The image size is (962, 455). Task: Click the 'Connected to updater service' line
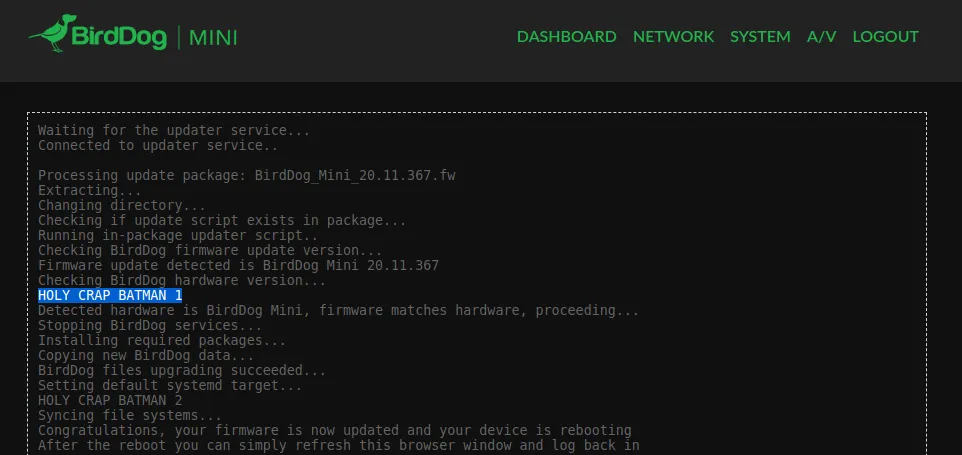[158, 145]
